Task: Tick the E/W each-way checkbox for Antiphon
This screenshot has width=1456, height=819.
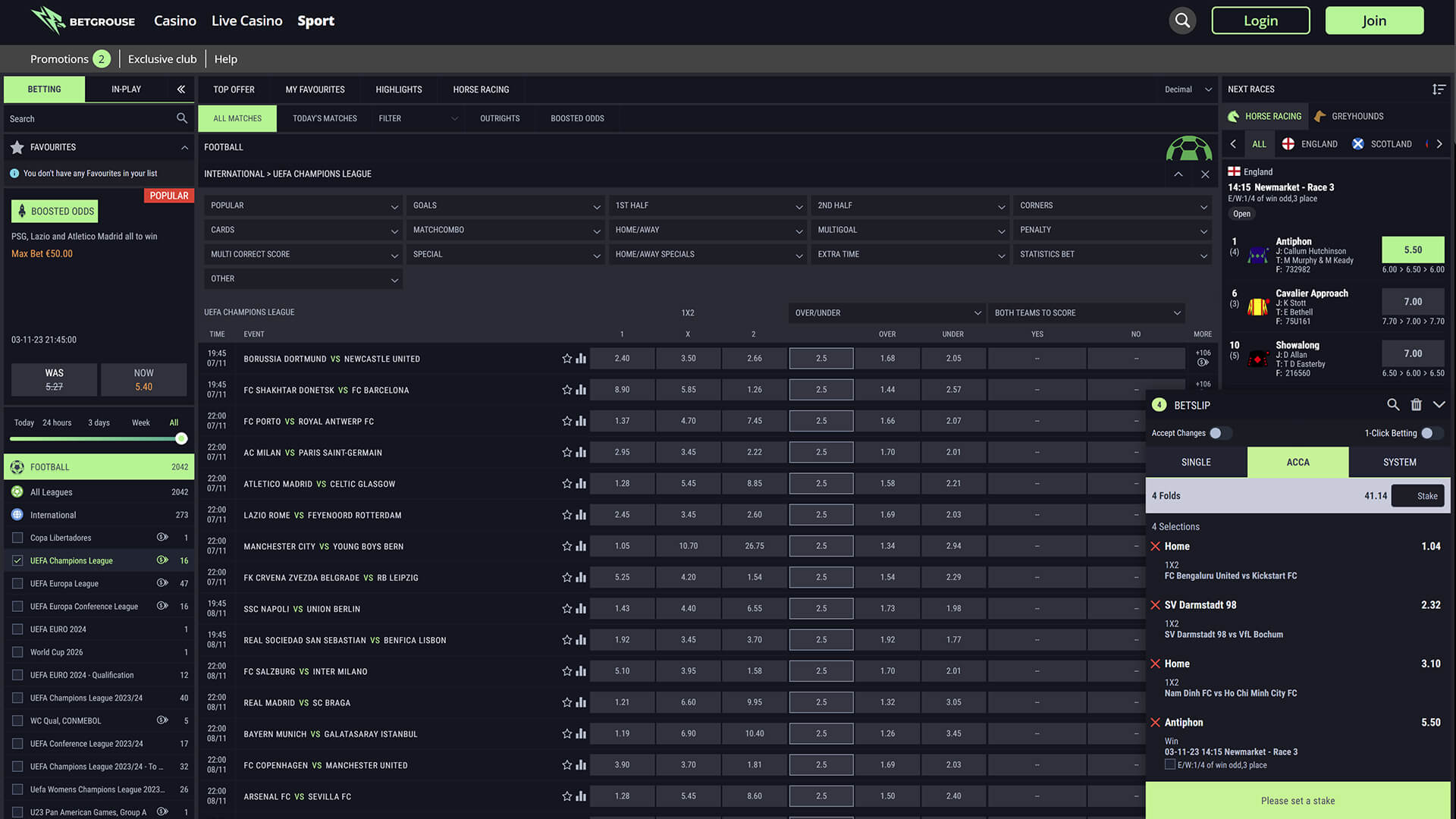Action: (1170, 764)
